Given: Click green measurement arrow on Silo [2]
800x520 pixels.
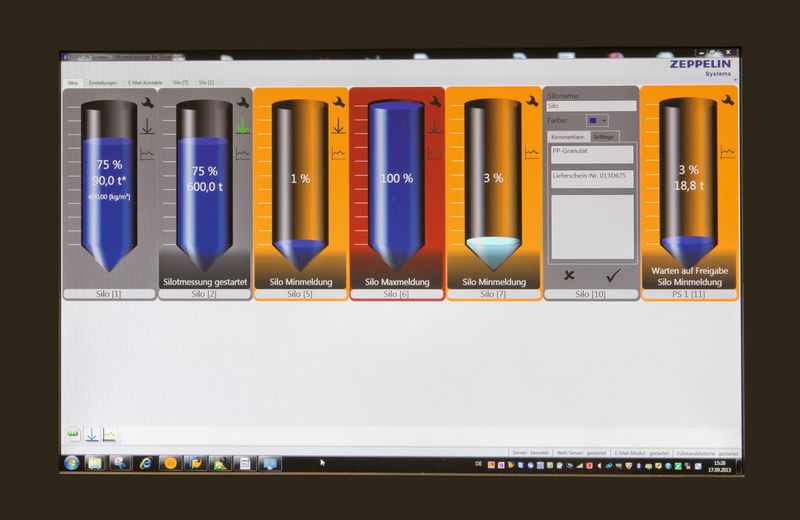Looking at the screenshot, I should (243, 126).
